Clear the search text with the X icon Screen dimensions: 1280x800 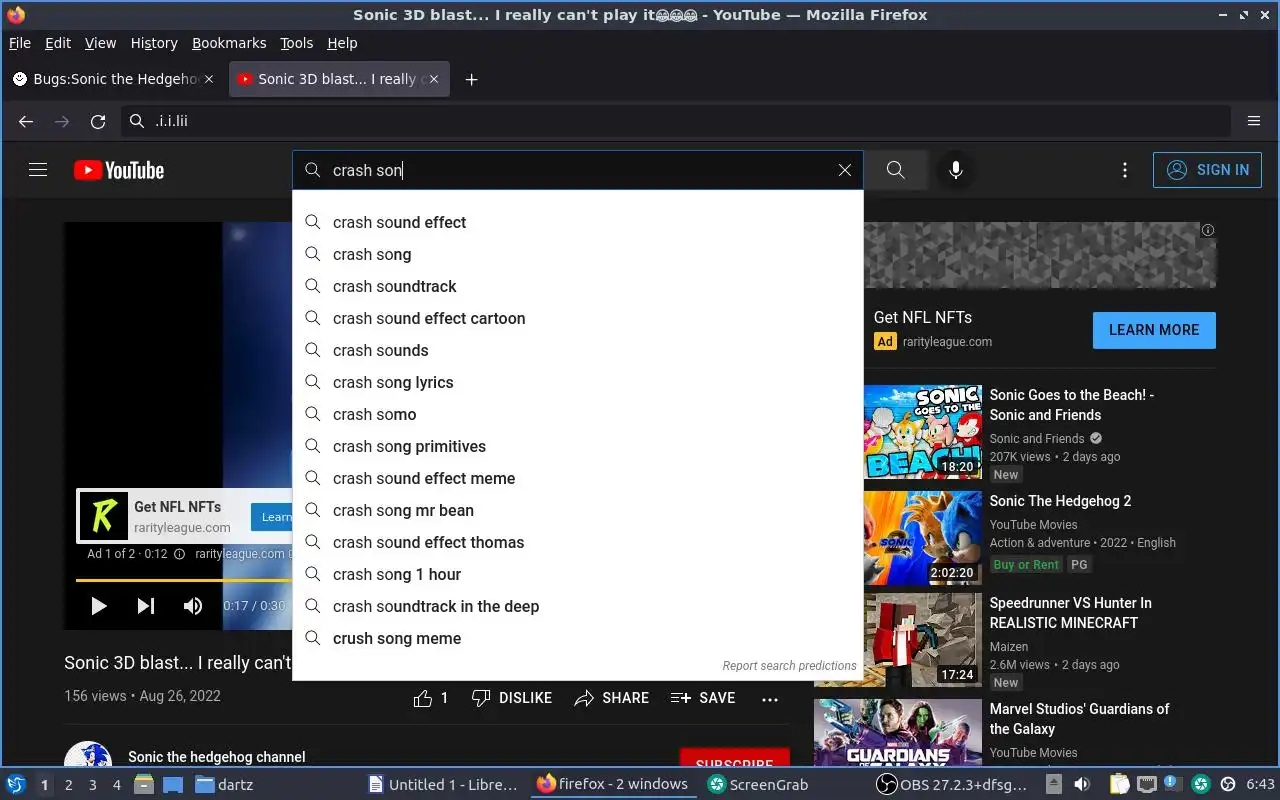click(845, 170)
